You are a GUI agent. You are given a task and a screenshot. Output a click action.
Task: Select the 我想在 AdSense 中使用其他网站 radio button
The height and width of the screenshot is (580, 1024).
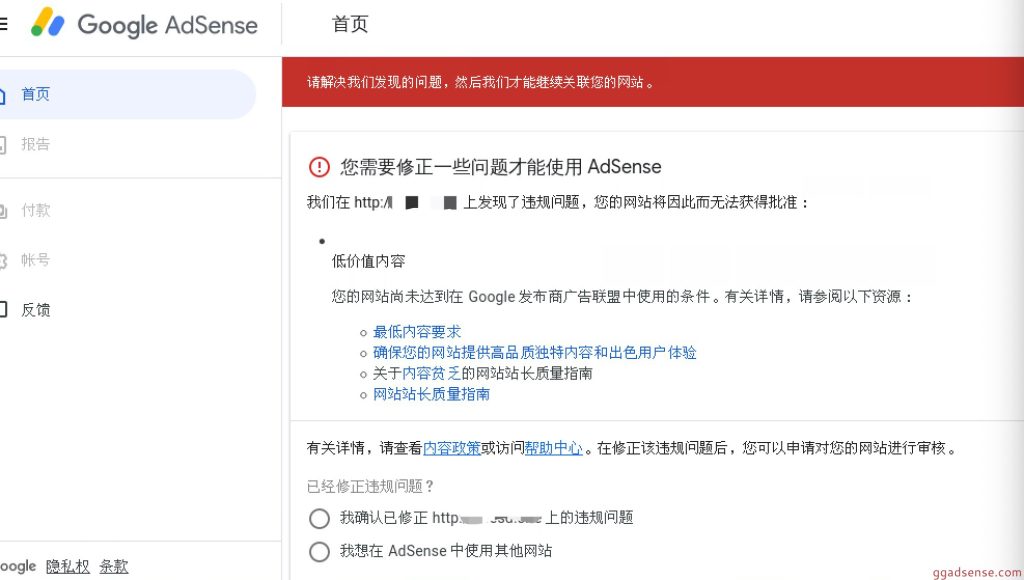point(319,551)
